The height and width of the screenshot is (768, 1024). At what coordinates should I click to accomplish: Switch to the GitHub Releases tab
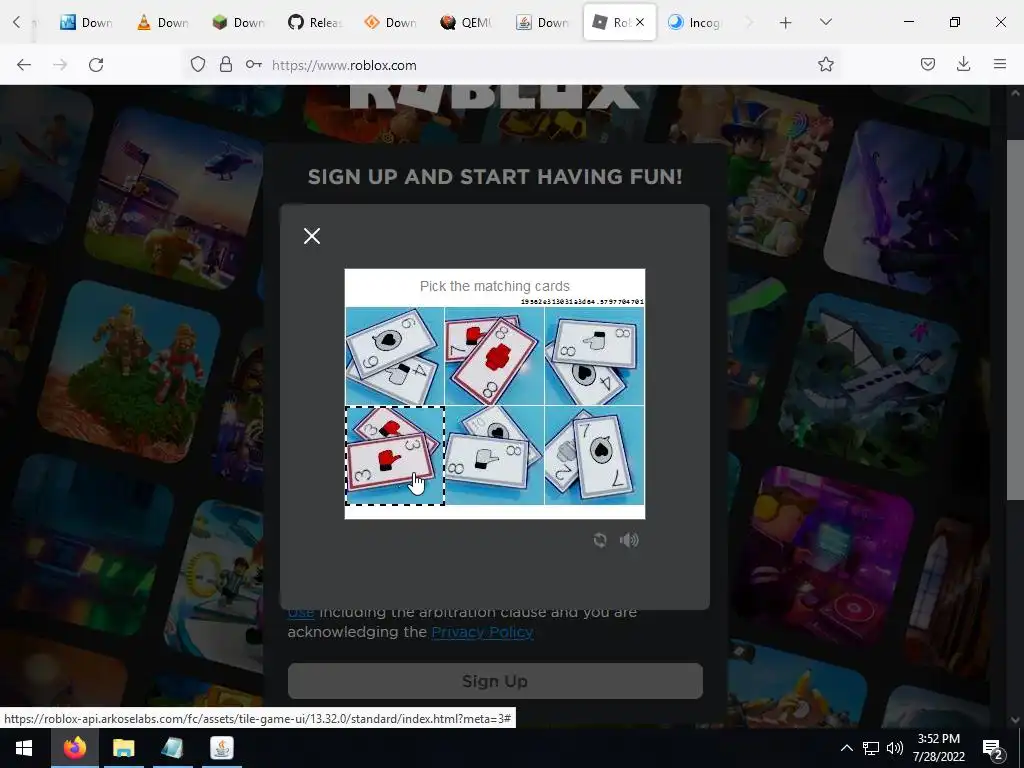tap(315, 22)
